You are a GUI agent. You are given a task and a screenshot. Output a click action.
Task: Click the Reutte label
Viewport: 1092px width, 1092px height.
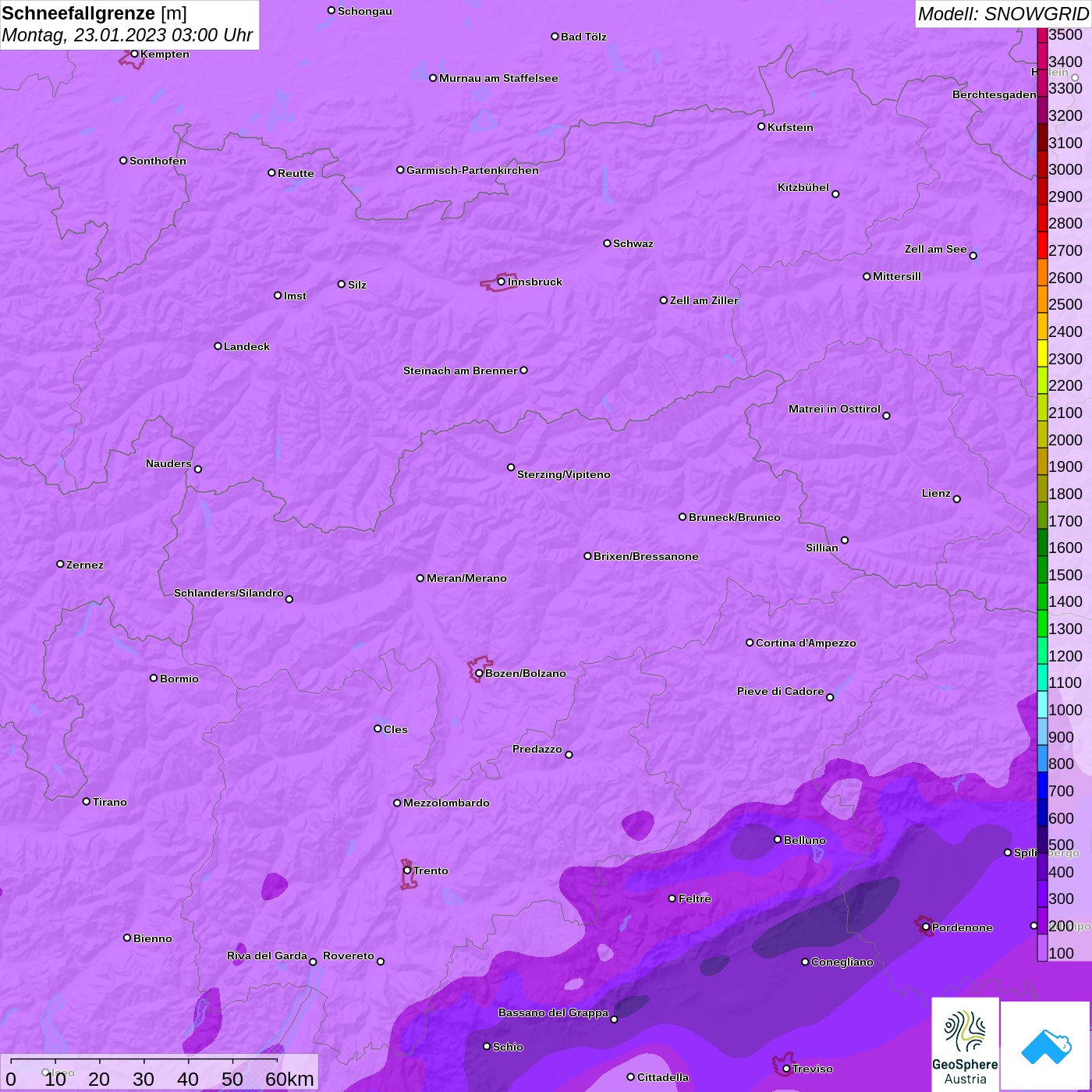296,173
